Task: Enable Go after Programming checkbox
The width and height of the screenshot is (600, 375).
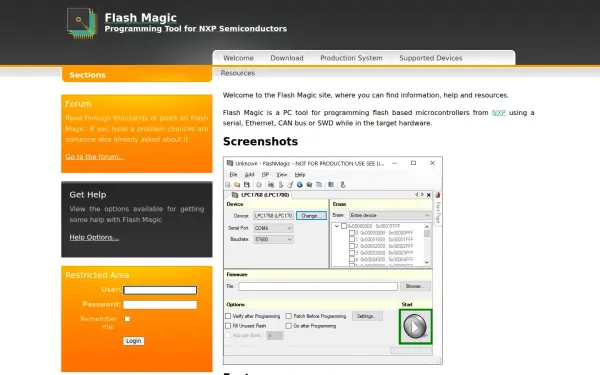Action: coord(289,326)
